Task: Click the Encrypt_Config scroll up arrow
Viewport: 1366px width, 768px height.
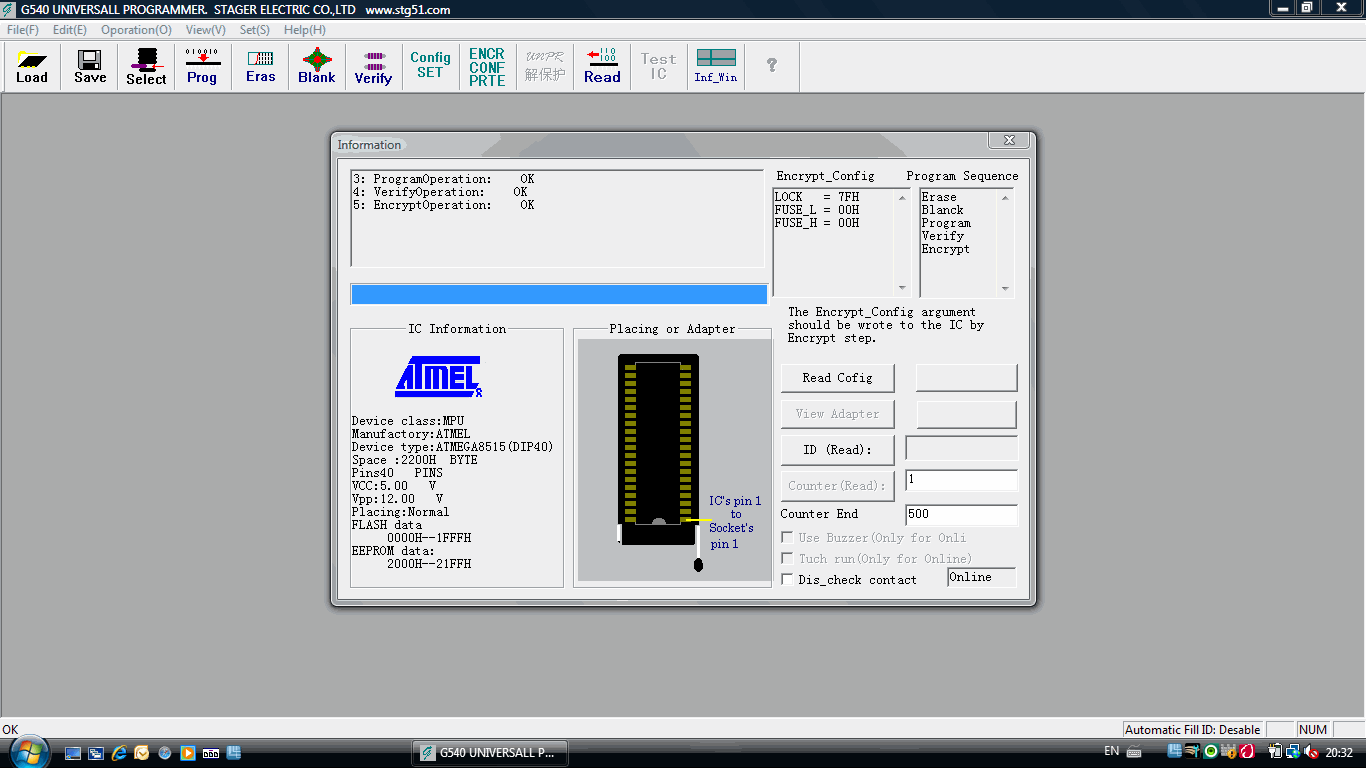Action: click(x=903, y=197)
